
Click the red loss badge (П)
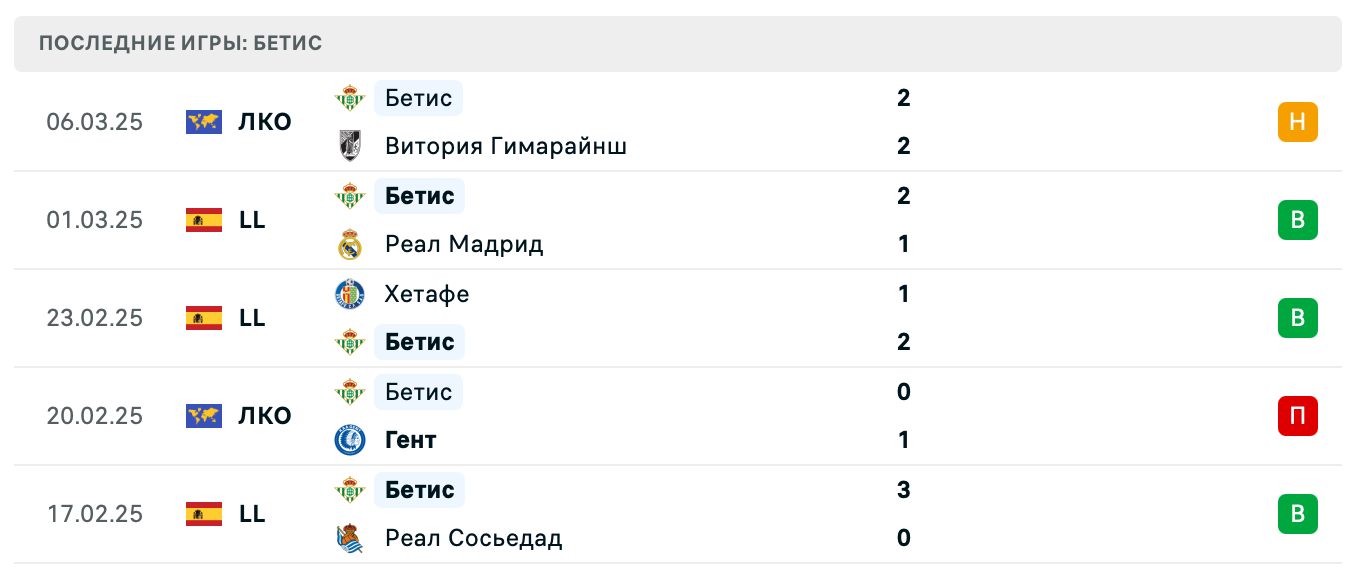pos(1297,416)
